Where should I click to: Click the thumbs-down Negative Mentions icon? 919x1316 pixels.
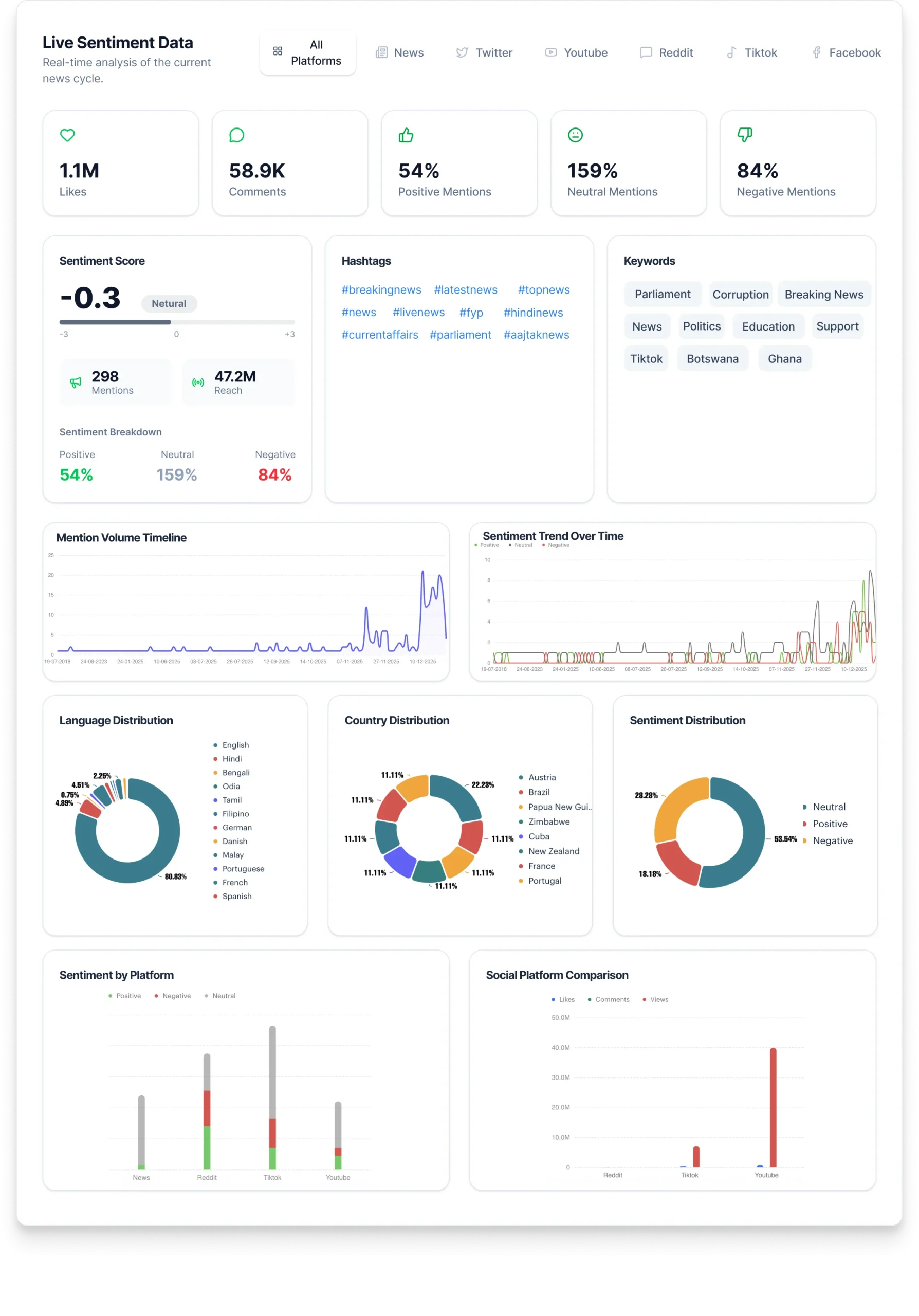click(x=744, y=135)
